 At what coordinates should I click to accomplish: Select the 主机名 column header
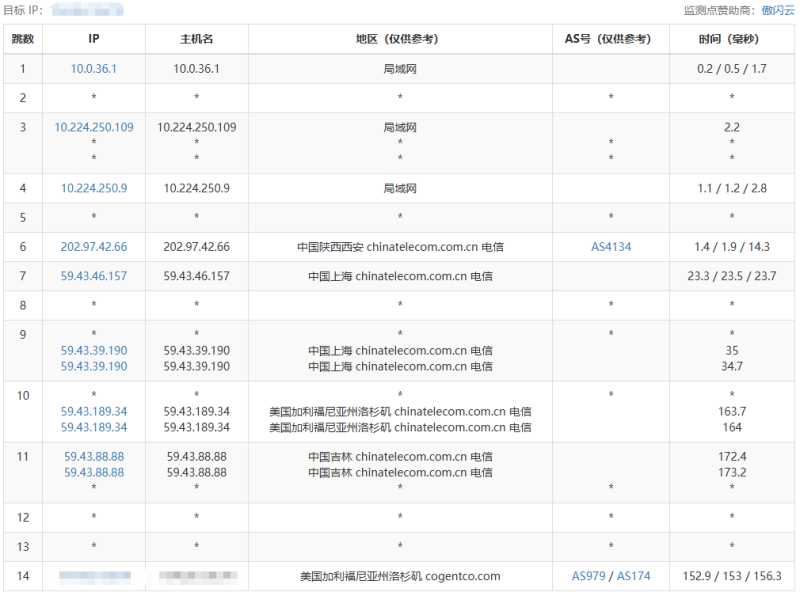click(196, 39)
